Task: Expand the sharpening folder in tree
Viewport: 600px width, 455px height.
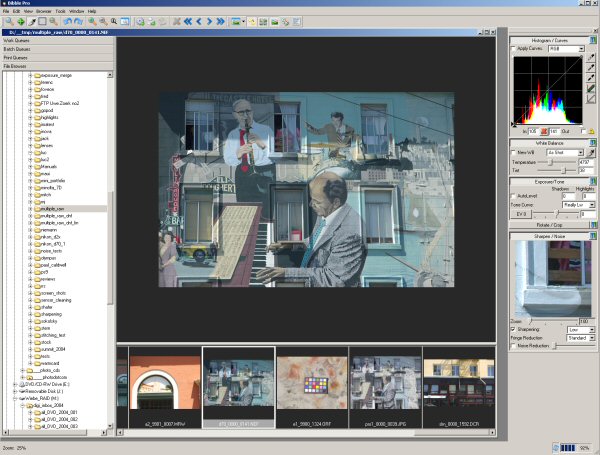Action: (30, 314)
